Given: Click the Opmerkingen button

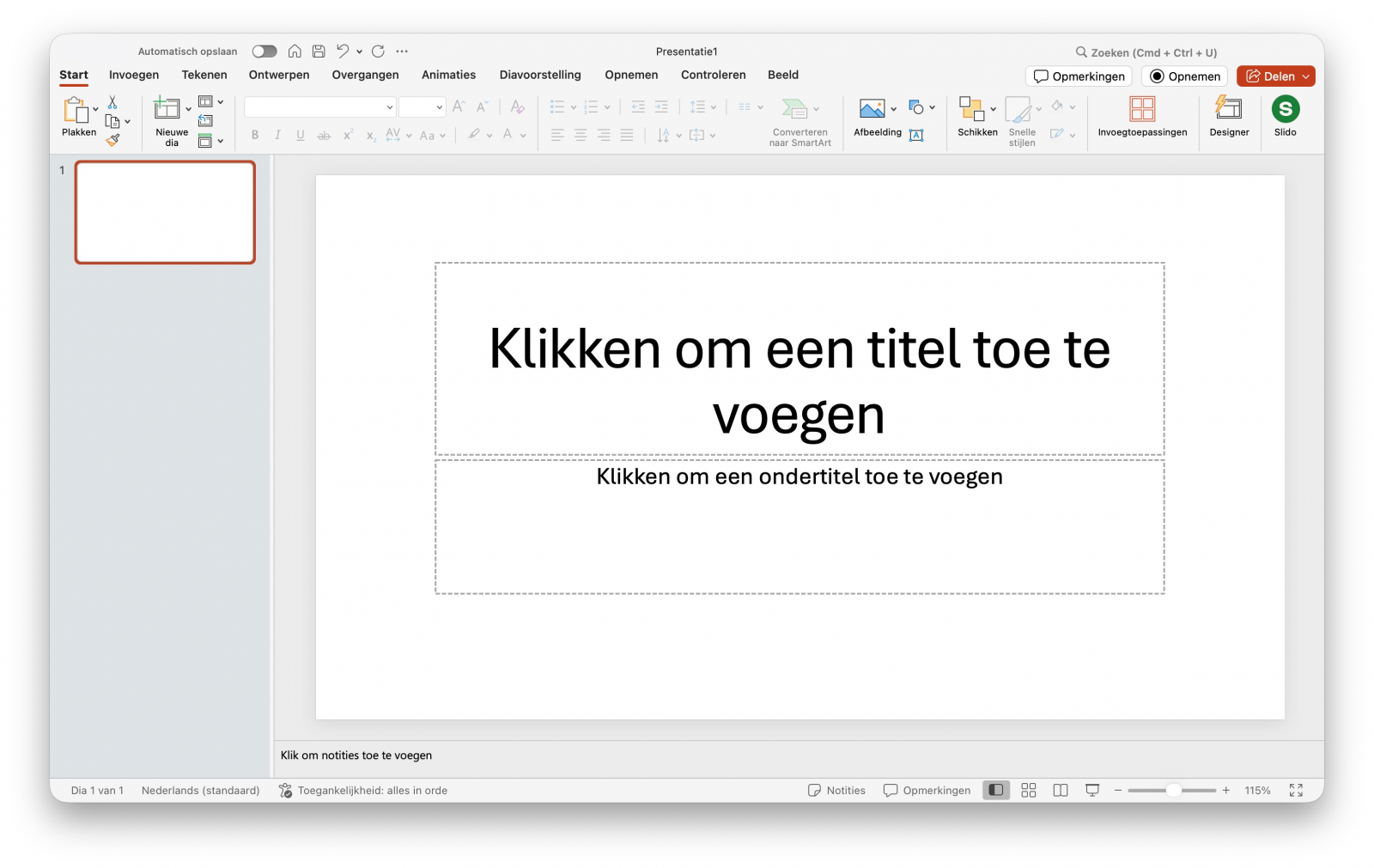Looking at the screenshot, I should point(1079,76).
